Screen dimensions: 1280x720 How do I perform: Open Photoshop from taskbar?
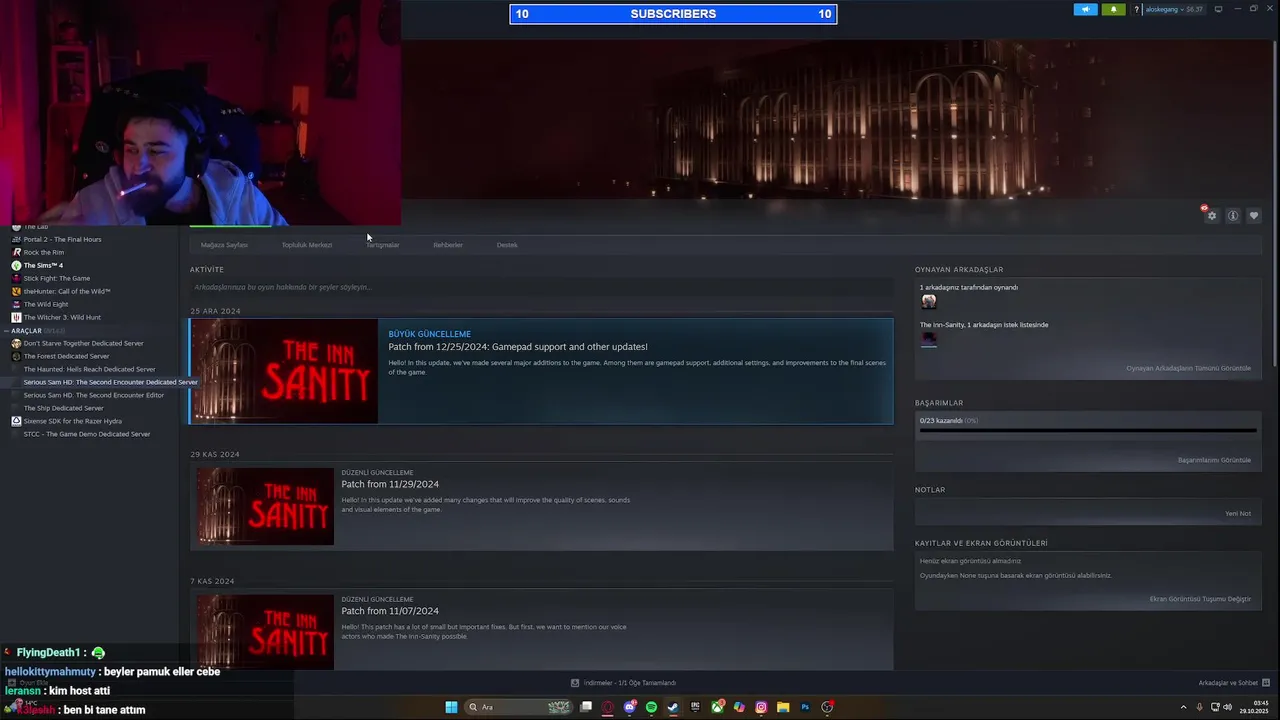805,707
